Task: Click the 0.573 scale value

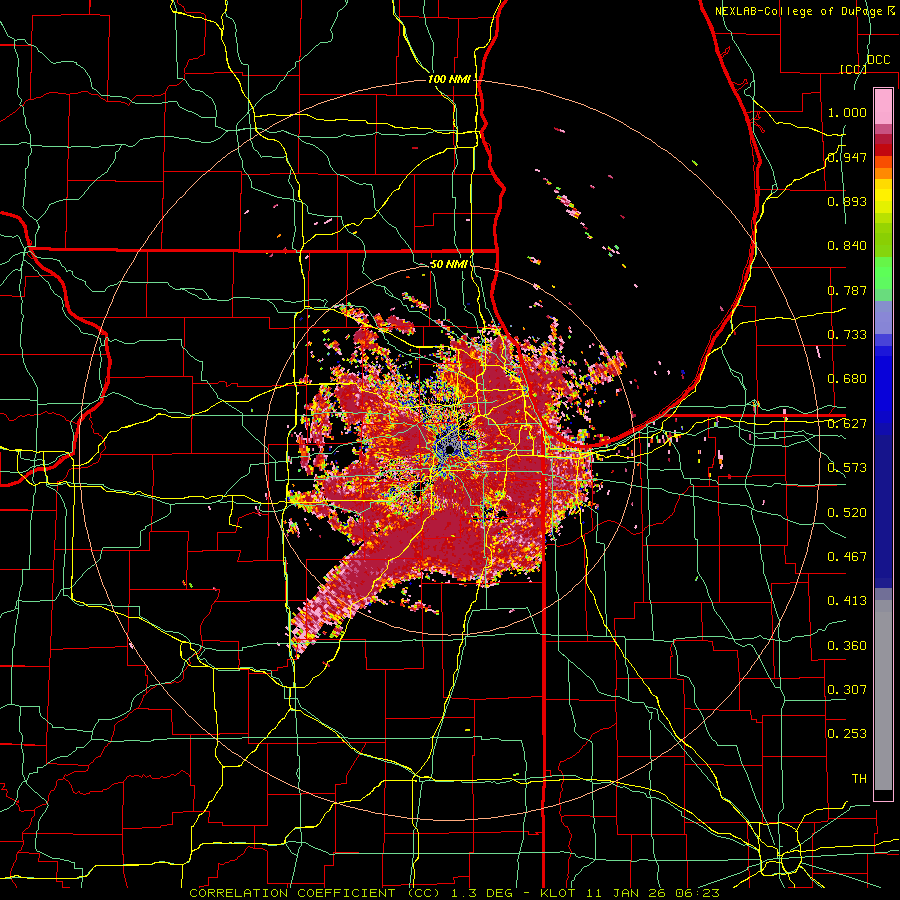Action: [847, 468]
